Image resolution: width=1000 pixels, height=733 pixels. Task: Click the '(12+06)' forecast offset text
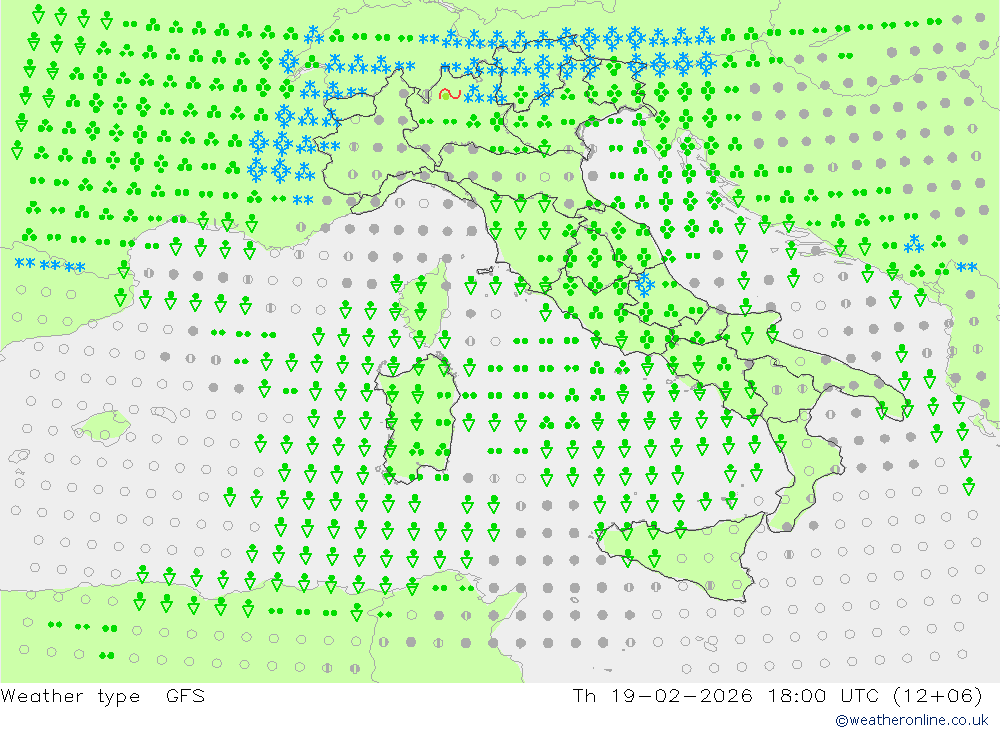coord(938,695)
